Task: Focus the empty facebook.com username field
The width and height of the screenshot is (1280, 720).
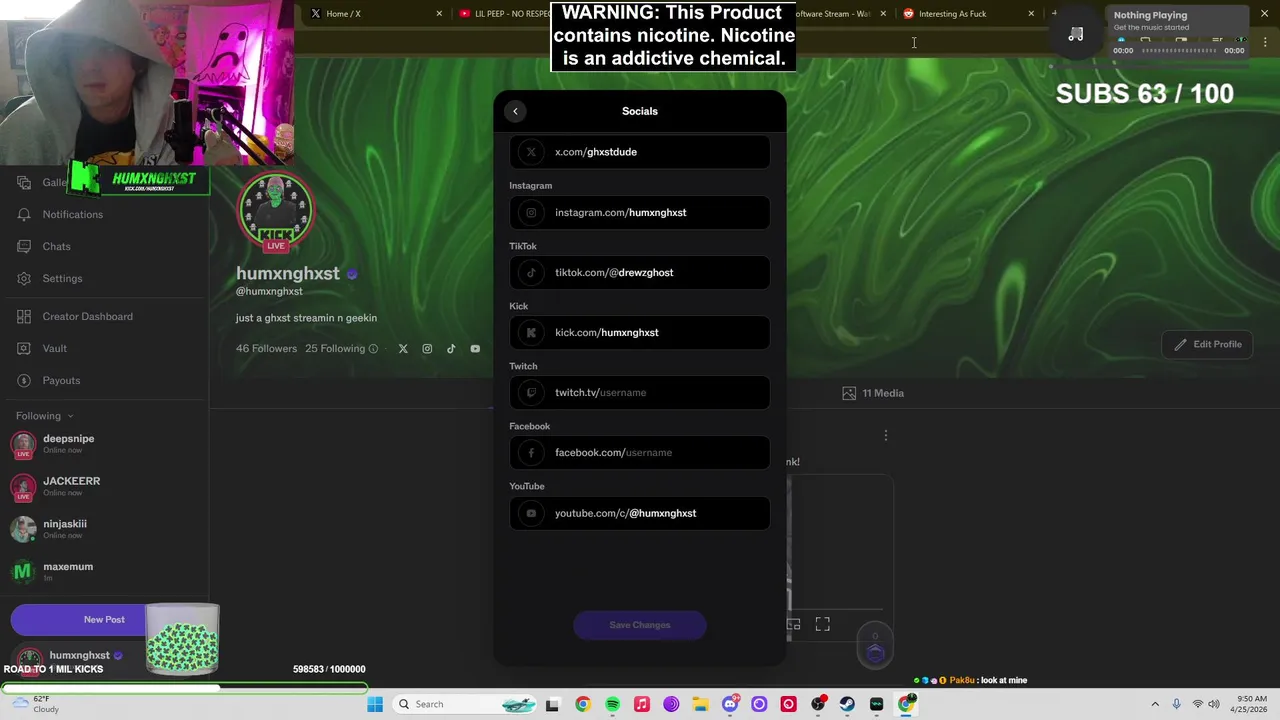Action: click(x=640, y=452)
